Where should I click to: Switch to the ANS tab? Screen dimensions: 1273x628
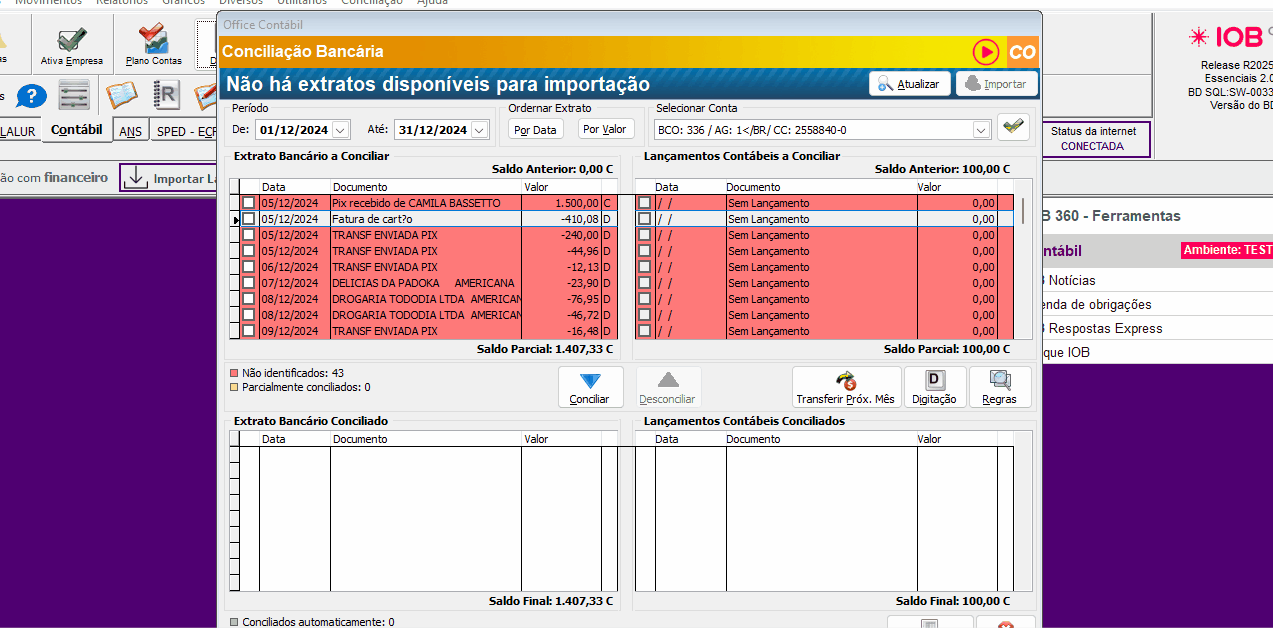click(x=130, y=131)
